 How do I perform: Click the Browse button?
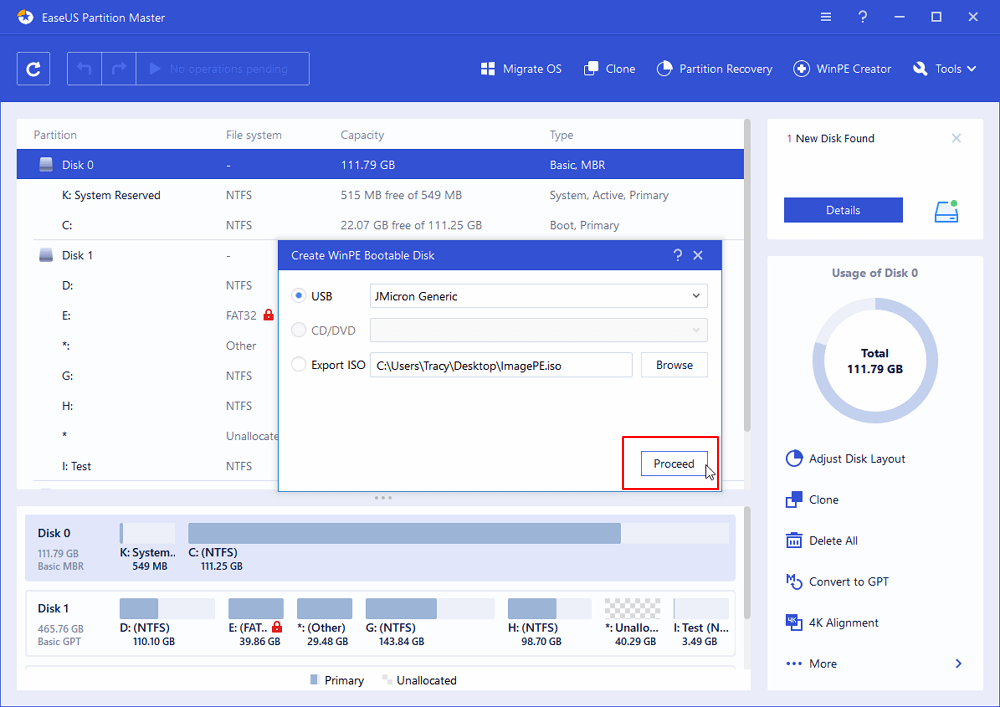(x=674, y=365)
